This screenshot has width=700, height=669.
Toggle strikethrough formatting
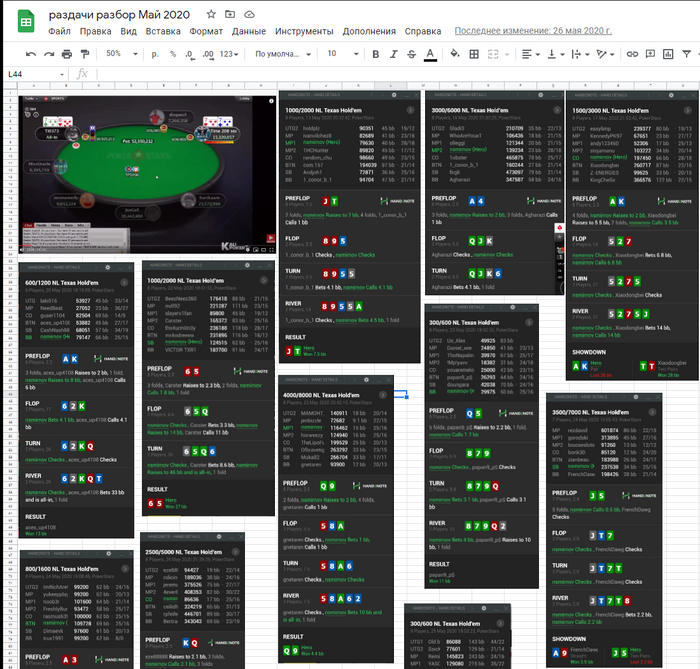click(x=411, y=54)
